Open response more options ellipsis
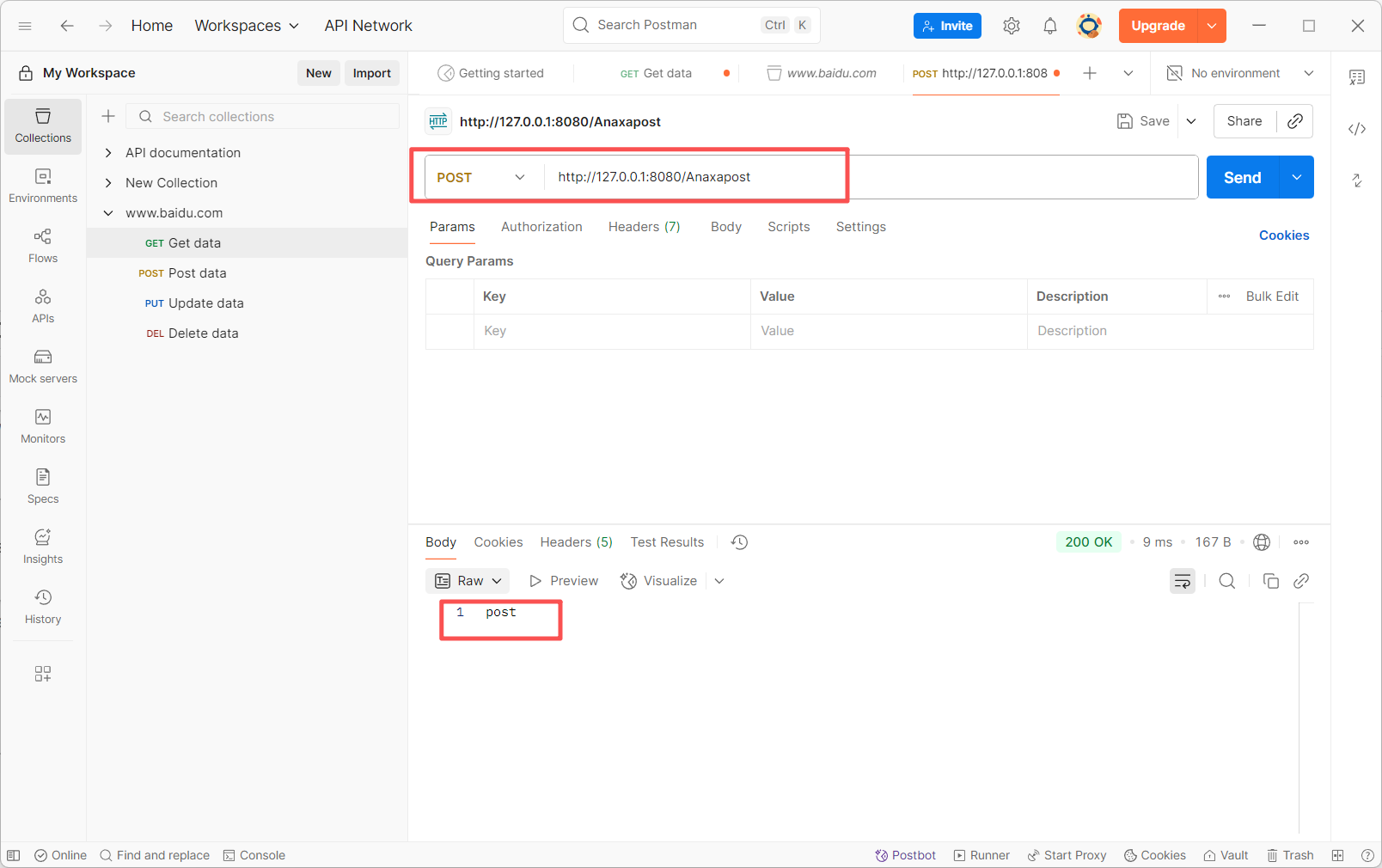The image size is (1382, 868). [1301, 542]
